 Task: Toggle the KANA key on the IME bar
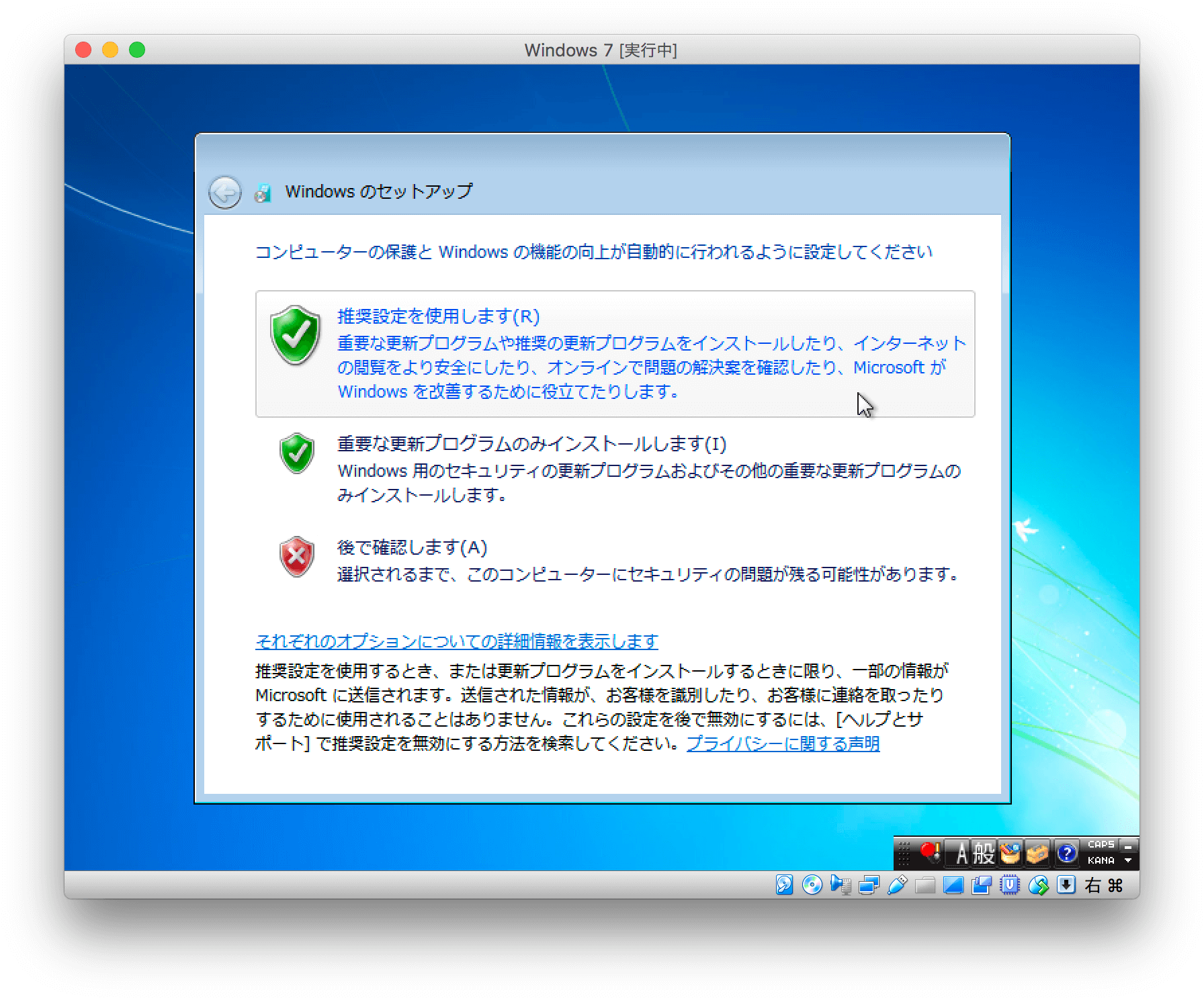(1101, 862)
